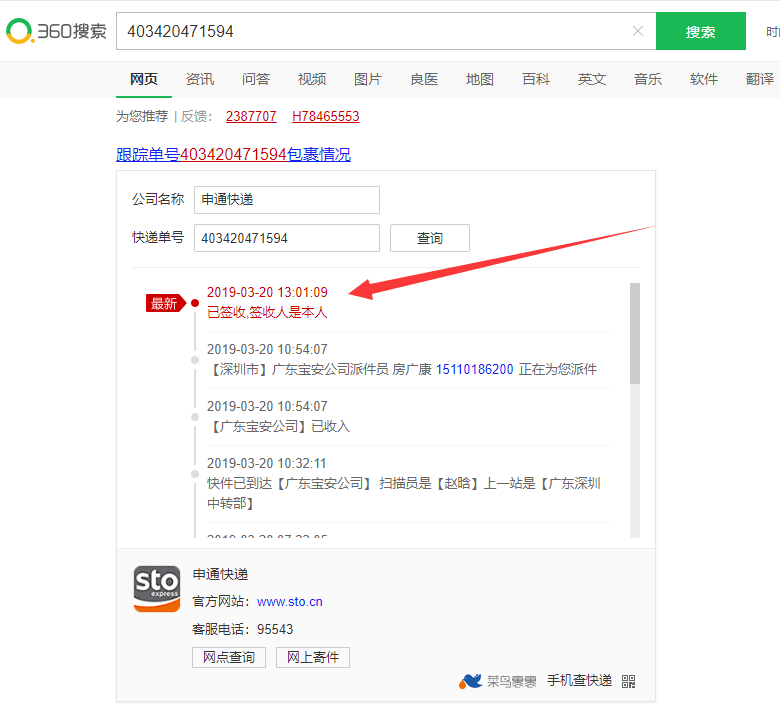Click the tracking list scrollbar thumb
780x707 pixels.
coord(634,333)
